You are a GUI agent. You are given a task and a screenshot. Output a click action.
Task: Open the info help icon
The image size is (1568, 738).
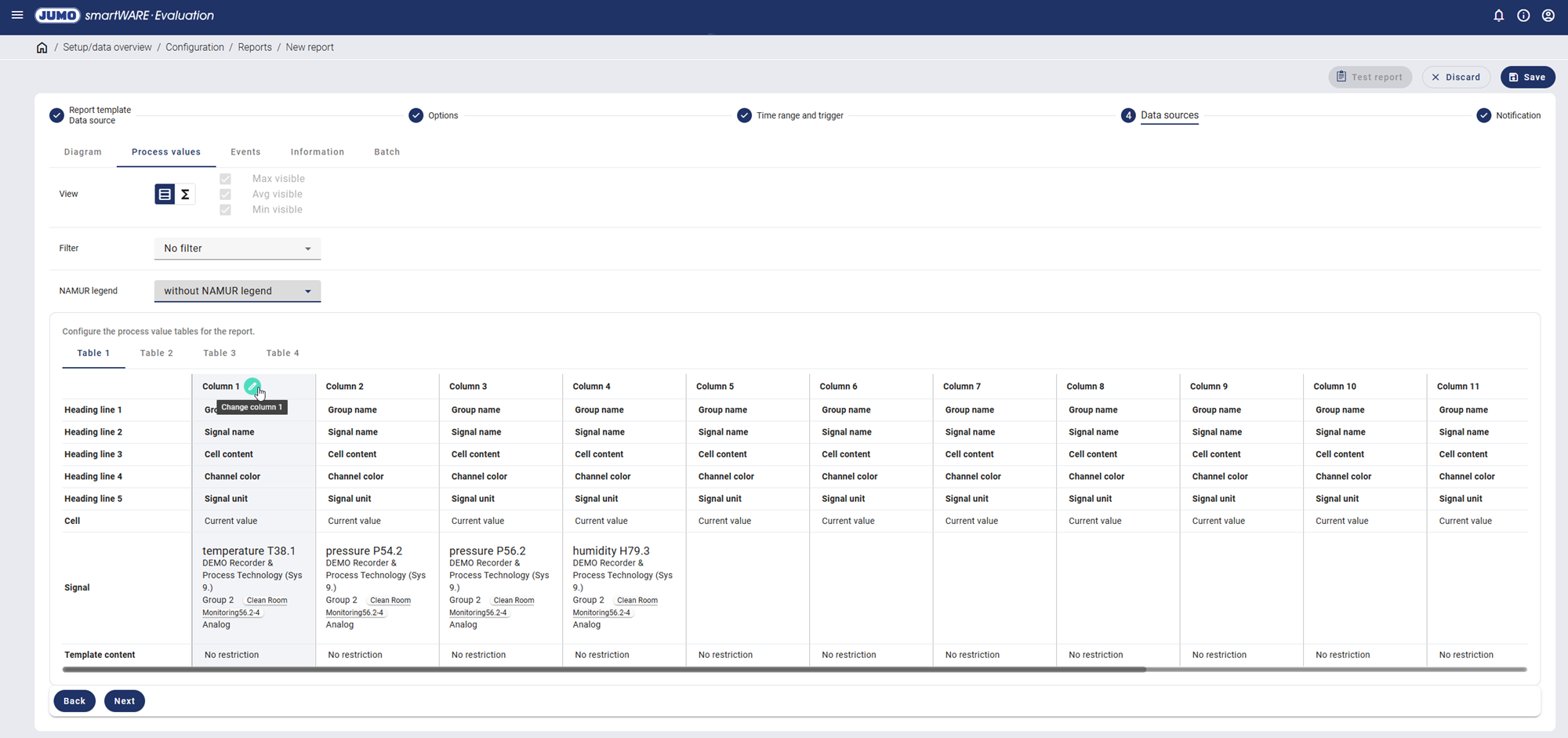coord(1523,16)
